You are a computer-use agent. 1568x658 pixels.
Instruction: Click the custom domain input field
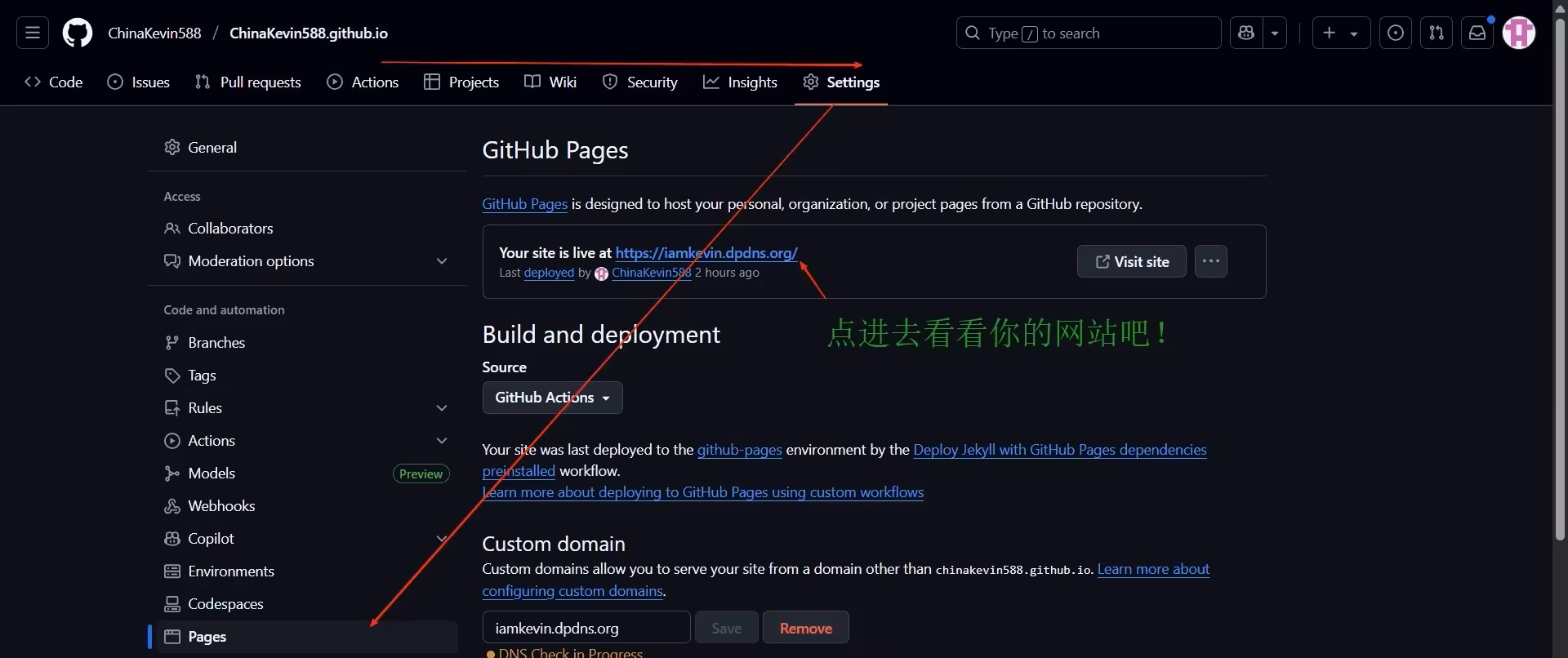point(586,628)
